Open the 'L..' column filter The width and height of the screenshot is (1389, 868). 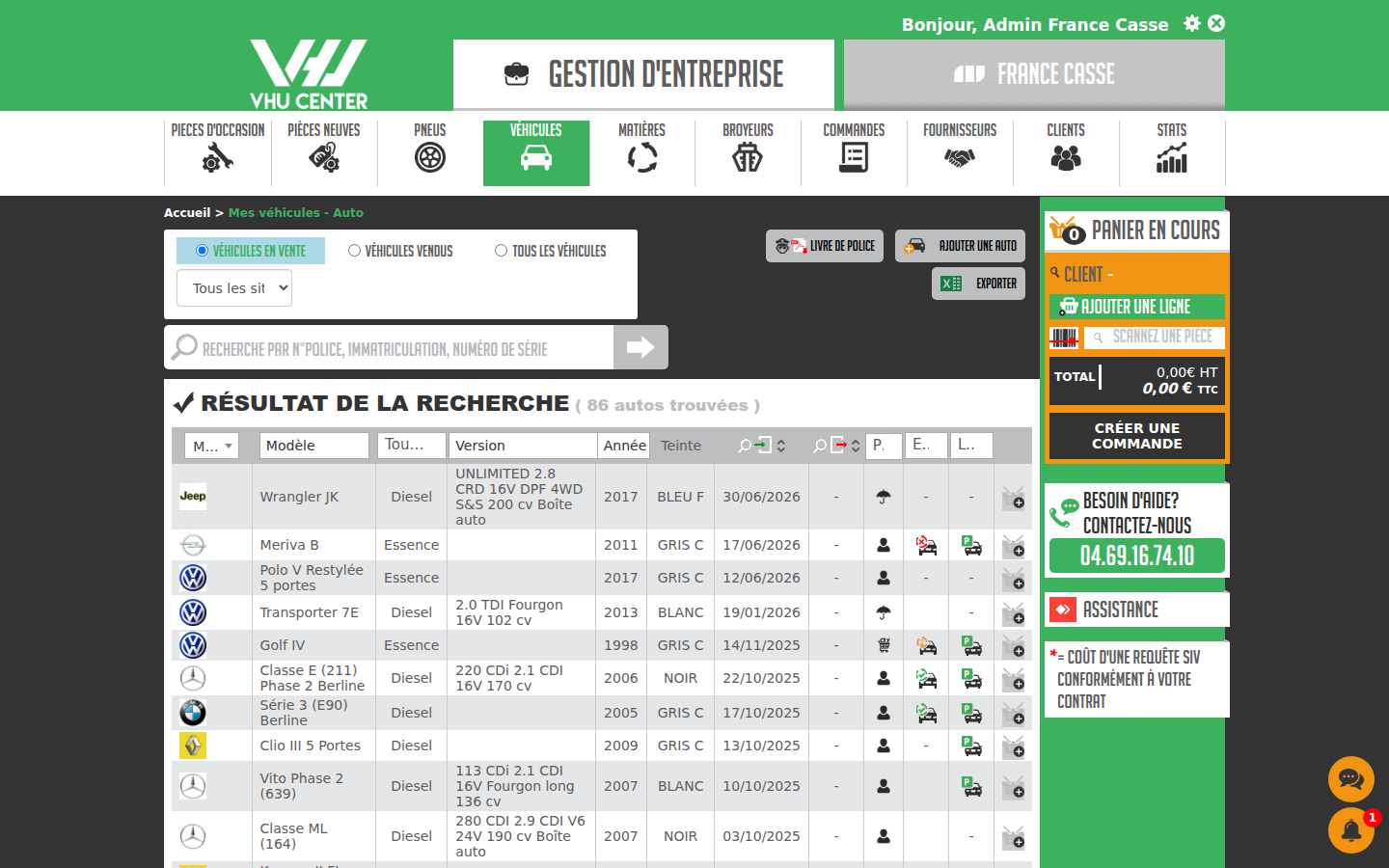(x=971, y=445)
